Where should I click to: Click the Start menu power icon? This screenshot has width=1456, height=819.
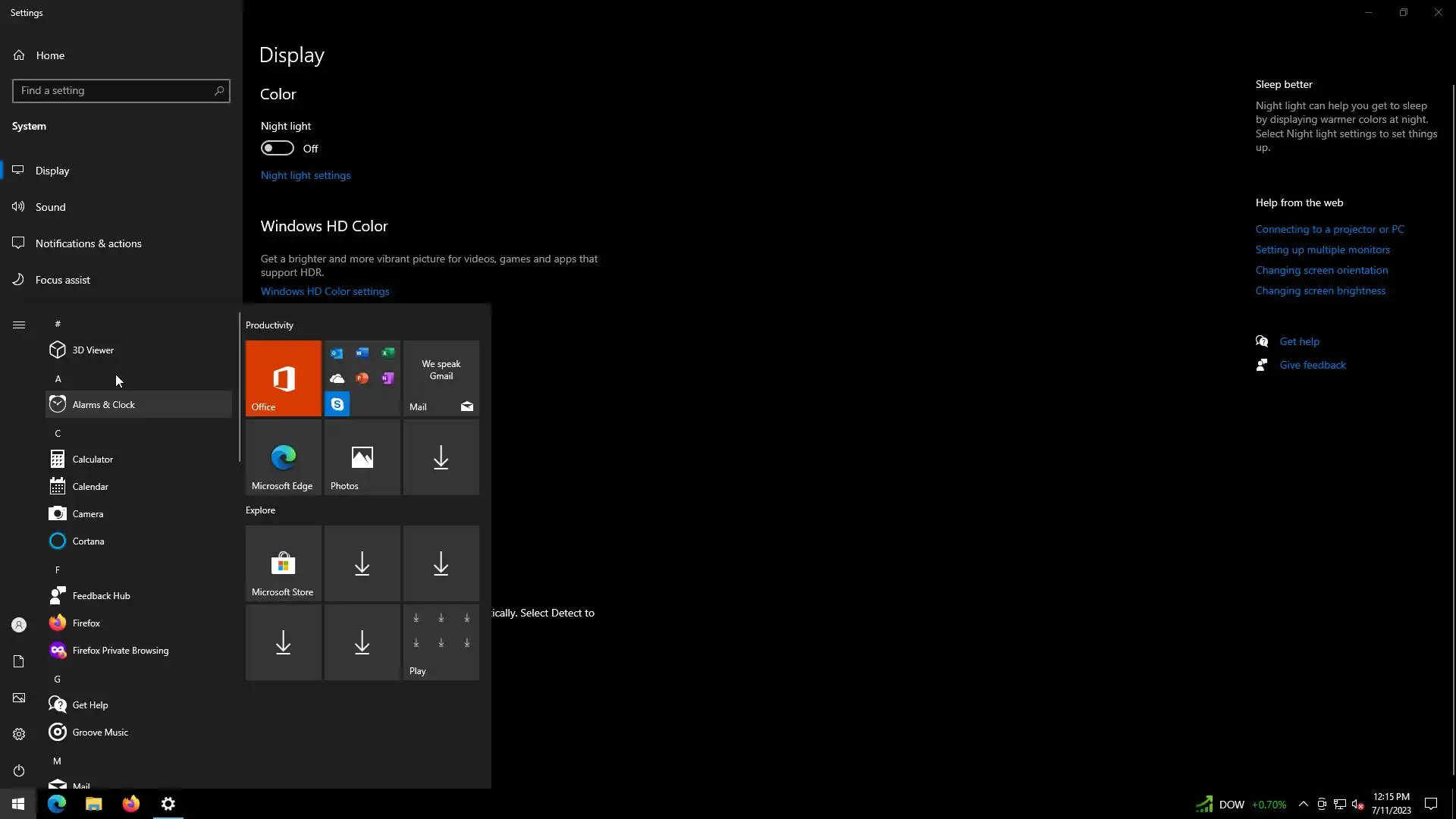19,770
